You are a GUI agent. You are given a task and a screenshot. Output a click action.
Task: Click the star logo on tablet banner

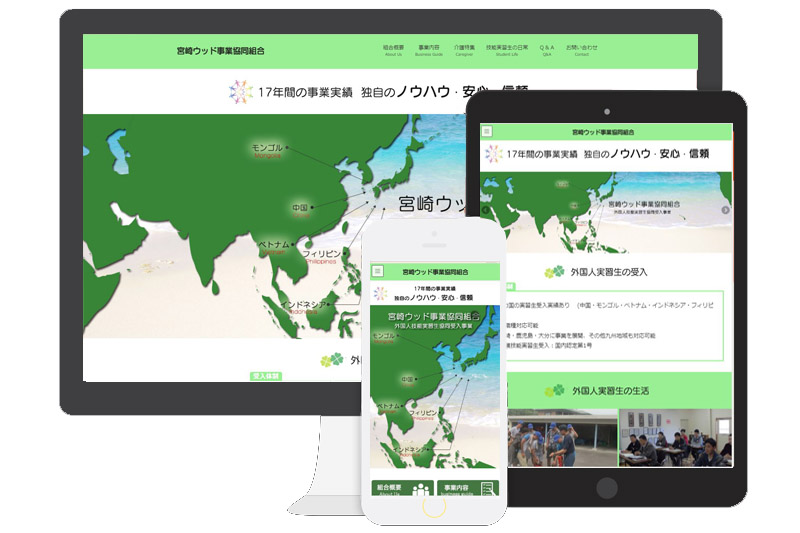tap(493, 154)
